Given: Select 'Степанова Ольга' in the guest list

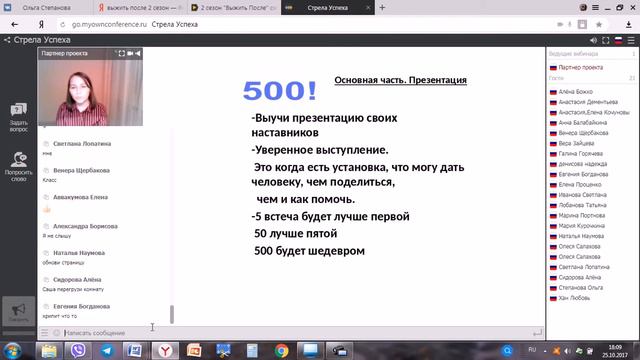Looking at the screenshot, I should 580,288.
